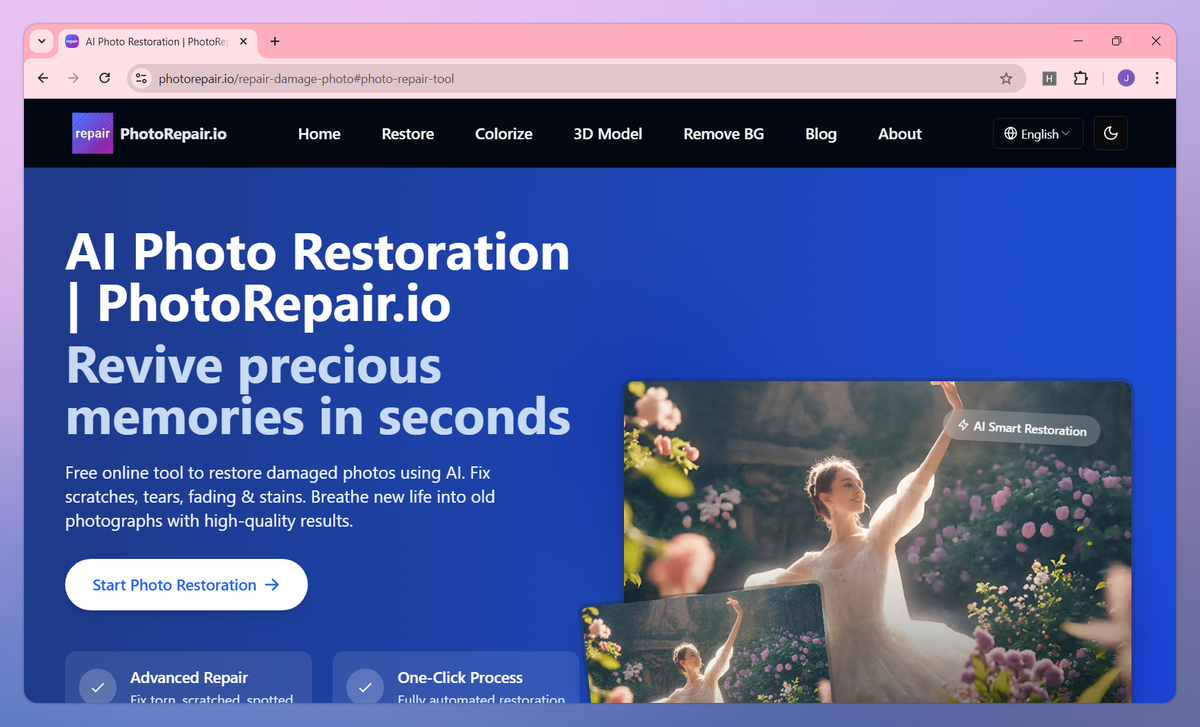Click the AI Photo Restoration main heading
The height and width of the screenshot is (727, 1200).
(x=317, y=278)
